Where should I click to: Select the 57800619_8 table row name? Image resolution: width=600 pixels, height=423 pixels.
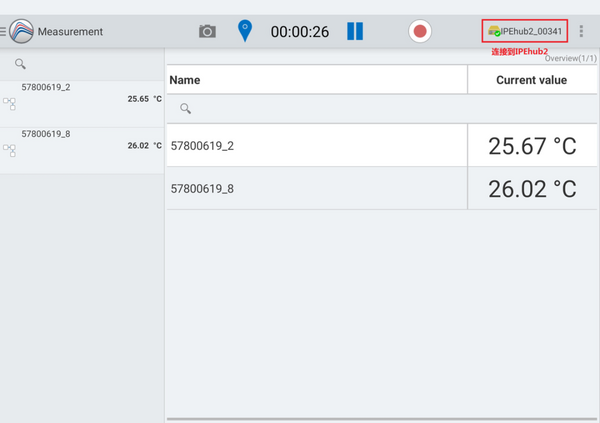point(202,189)
